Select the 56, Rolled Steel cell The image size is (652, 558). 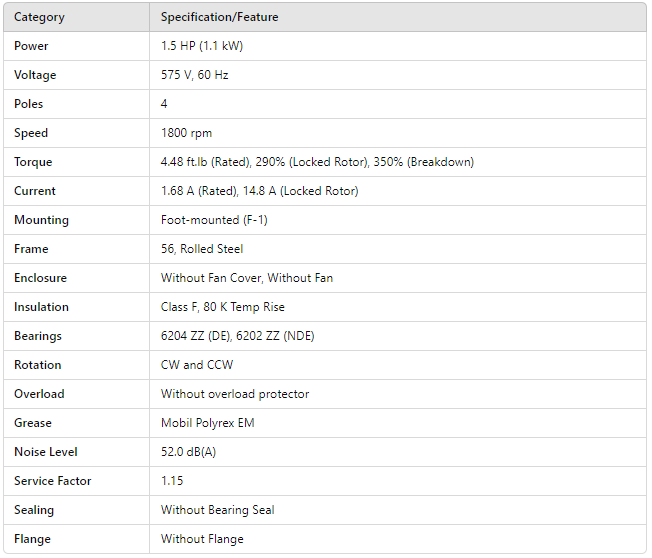tap(202, 249)
